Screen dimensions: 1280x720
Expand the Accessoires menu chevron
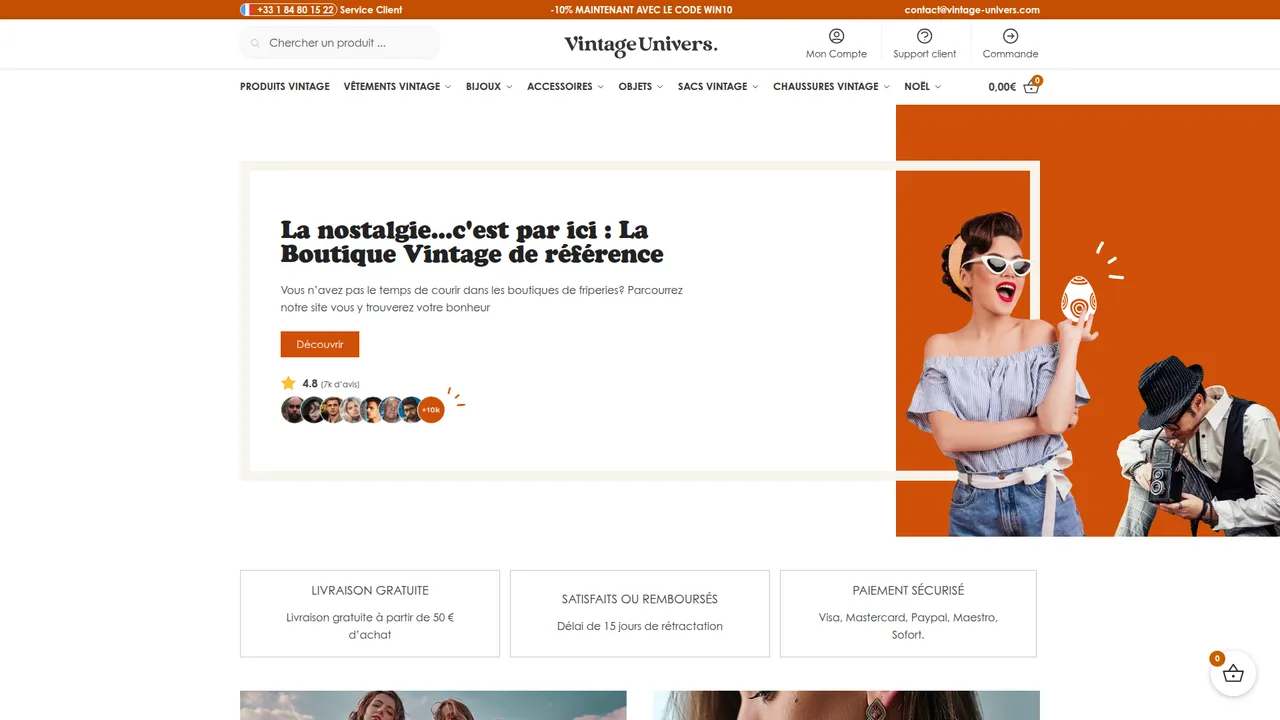click(x=601, y=87)
